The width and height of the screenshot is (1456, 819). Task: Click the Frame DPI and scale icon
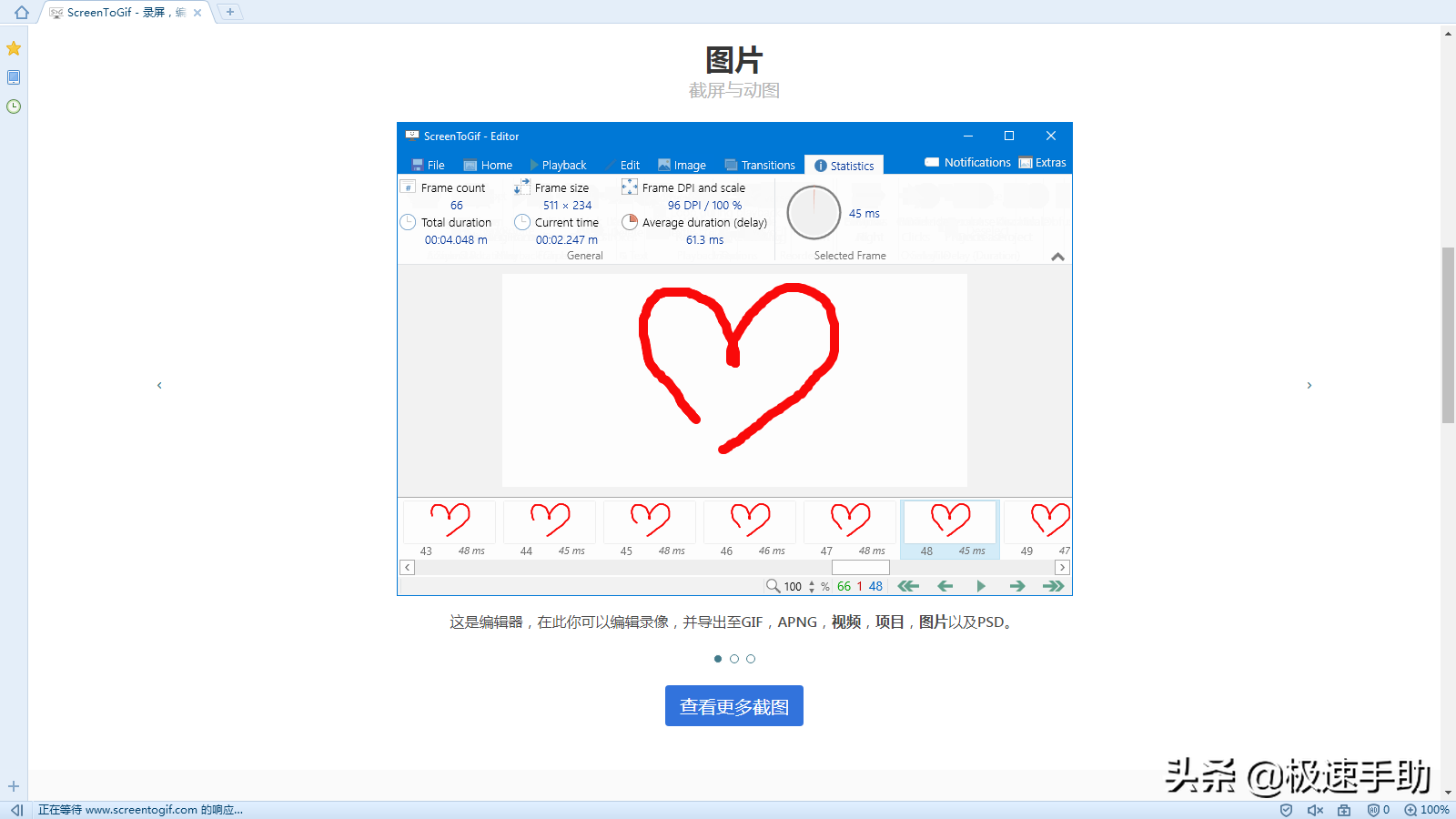[630, 187]
